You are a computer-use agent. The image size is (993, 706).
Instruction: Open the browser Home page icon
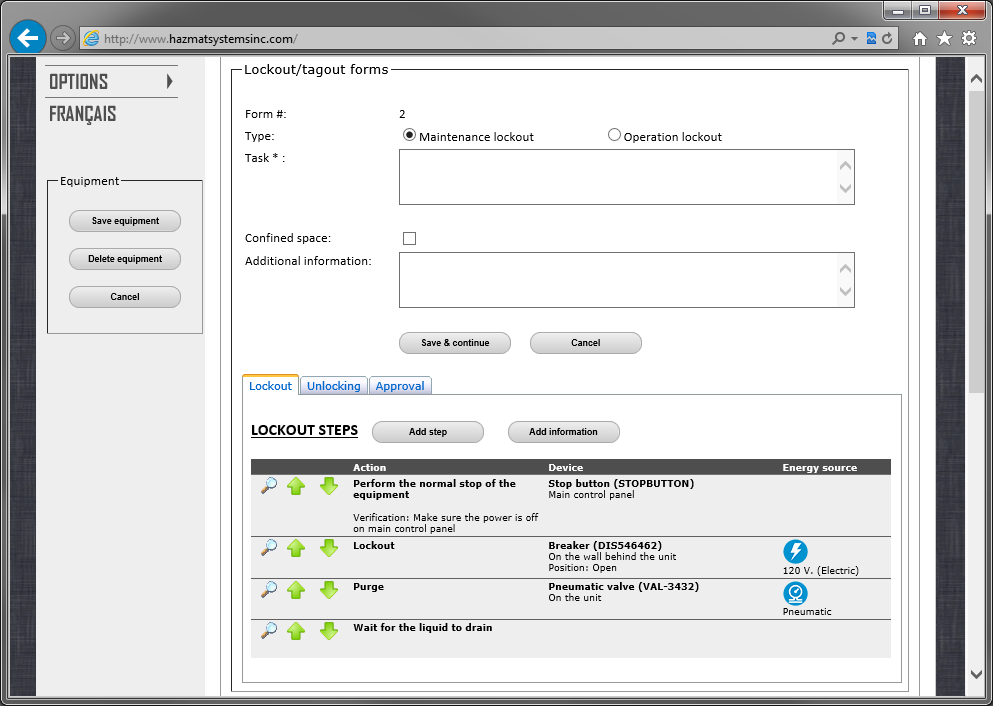(920, 39)
